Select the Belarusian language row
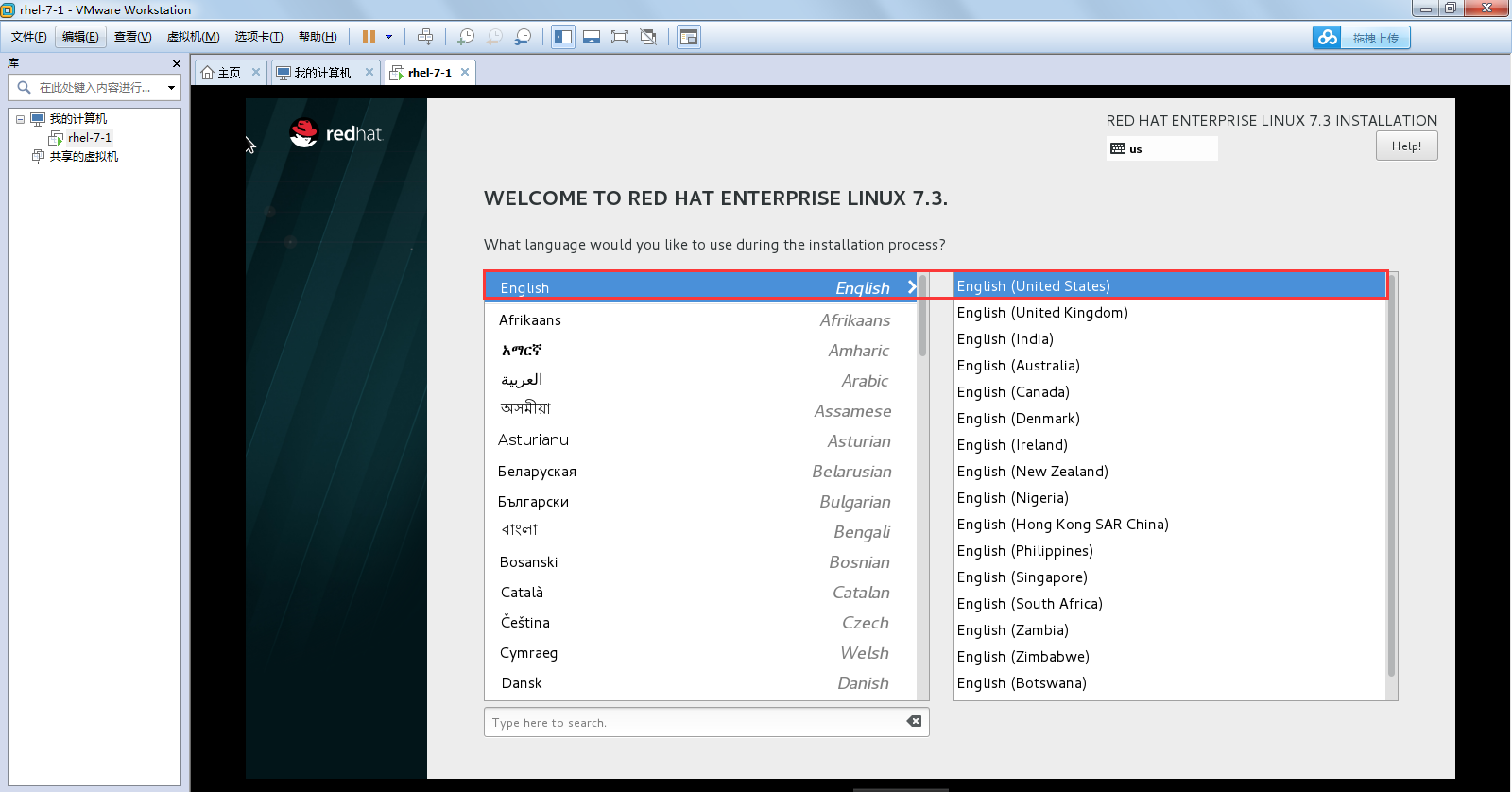1512x792 pixels. click(700, 472)
